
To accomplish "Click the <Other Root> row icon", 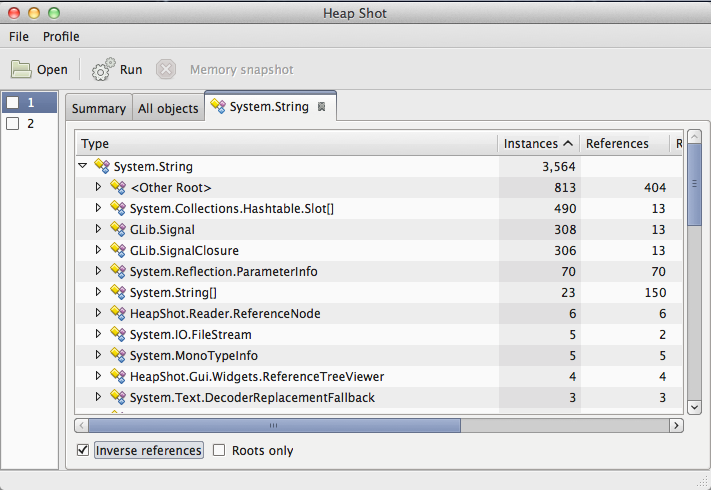I will (118, 187).
